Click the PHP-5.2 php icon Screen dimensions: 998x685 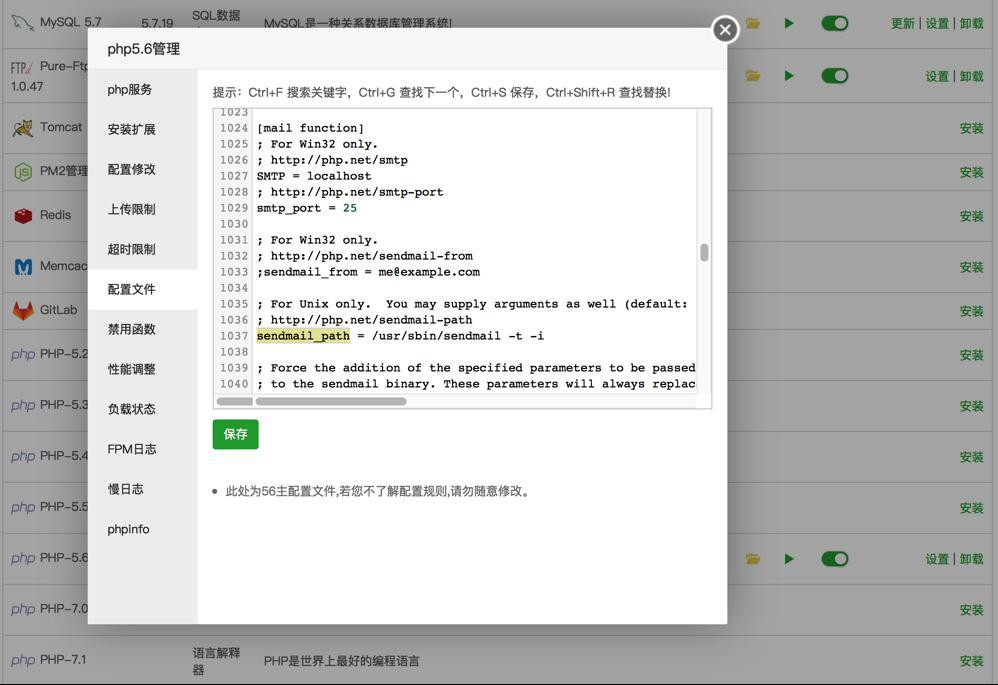coord(23,355)
